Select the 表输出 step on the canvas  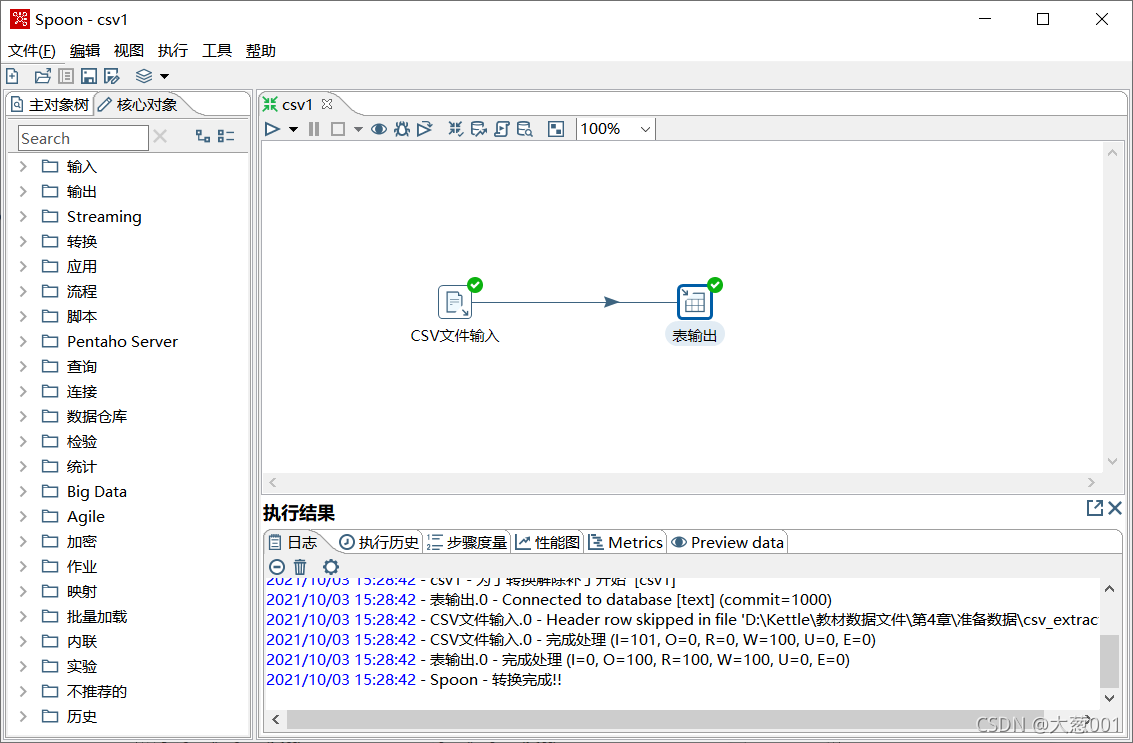(694, 300)
